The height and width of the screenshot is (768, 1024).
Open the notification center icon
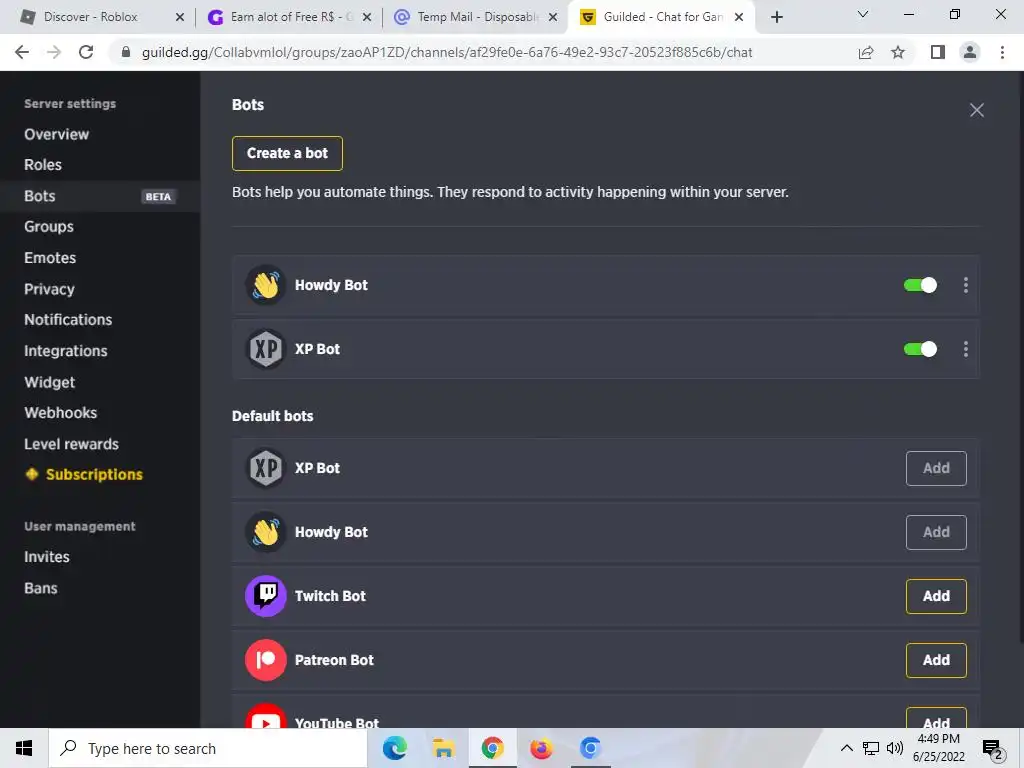[993, 749]
